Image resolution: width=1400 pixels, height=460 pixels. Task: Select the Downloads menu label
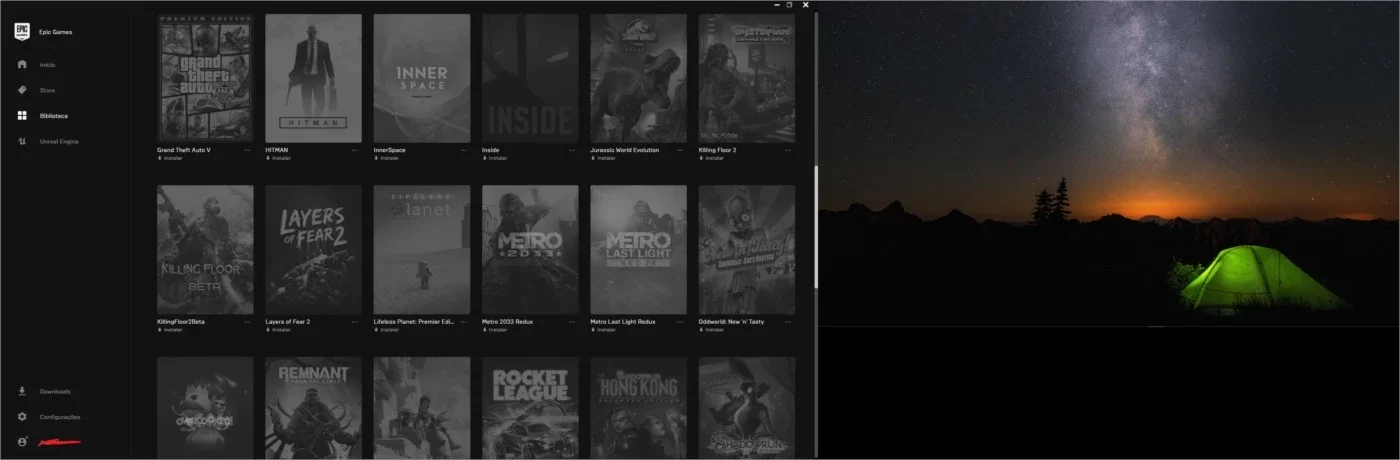[x=55, y=391]
